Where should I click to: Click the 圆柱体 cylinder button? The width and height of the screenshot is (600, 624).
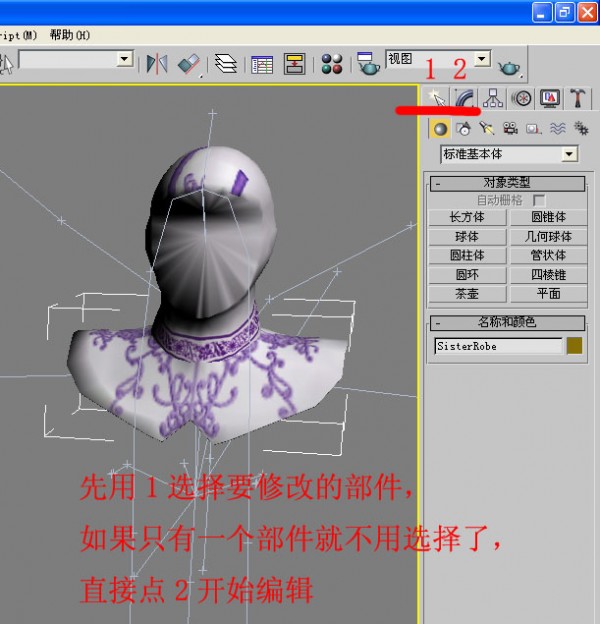click(x=467, y=255)
